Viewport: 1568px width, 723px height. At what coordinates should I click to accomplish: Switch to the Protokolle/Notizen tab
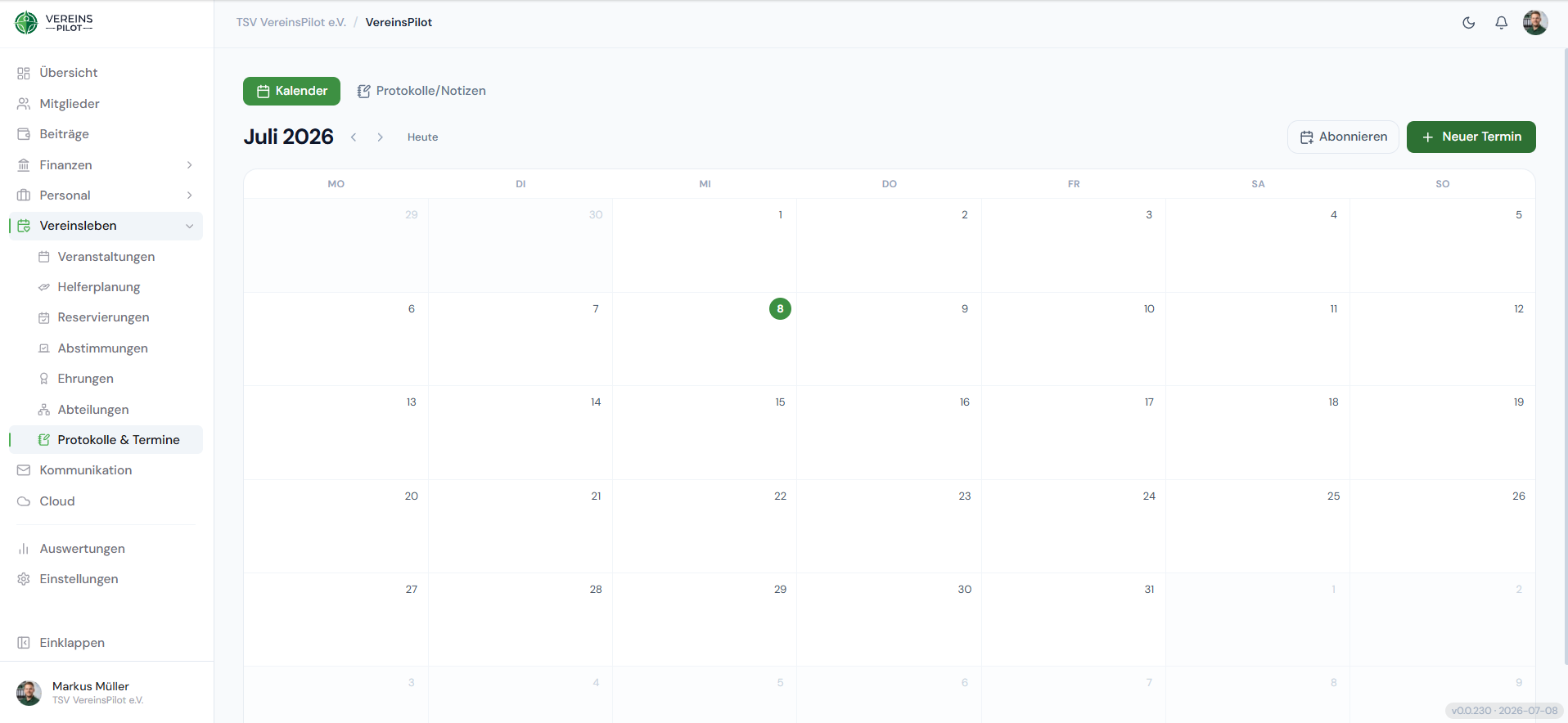[421, 91]
